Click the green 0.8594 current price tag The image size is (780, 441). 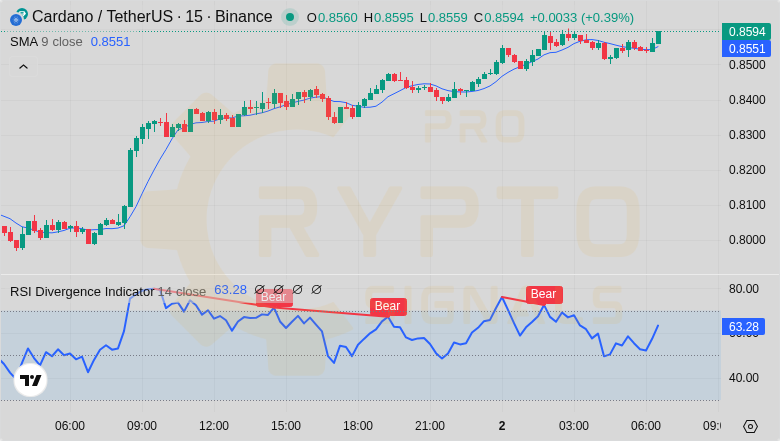[746, 32]
